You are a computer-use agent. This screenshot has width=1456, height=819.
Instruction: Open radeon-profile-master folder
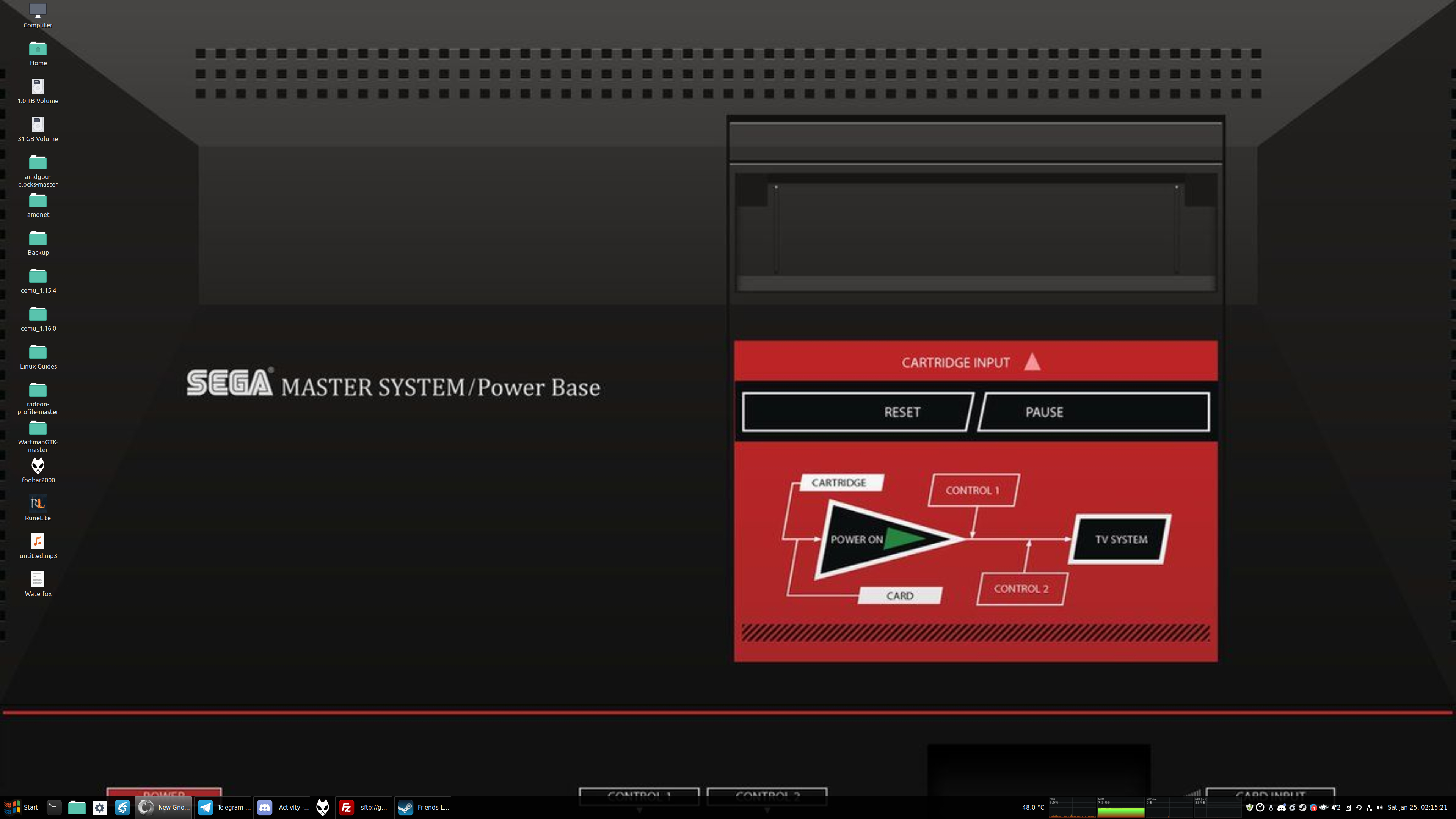[x=38, y=399]
